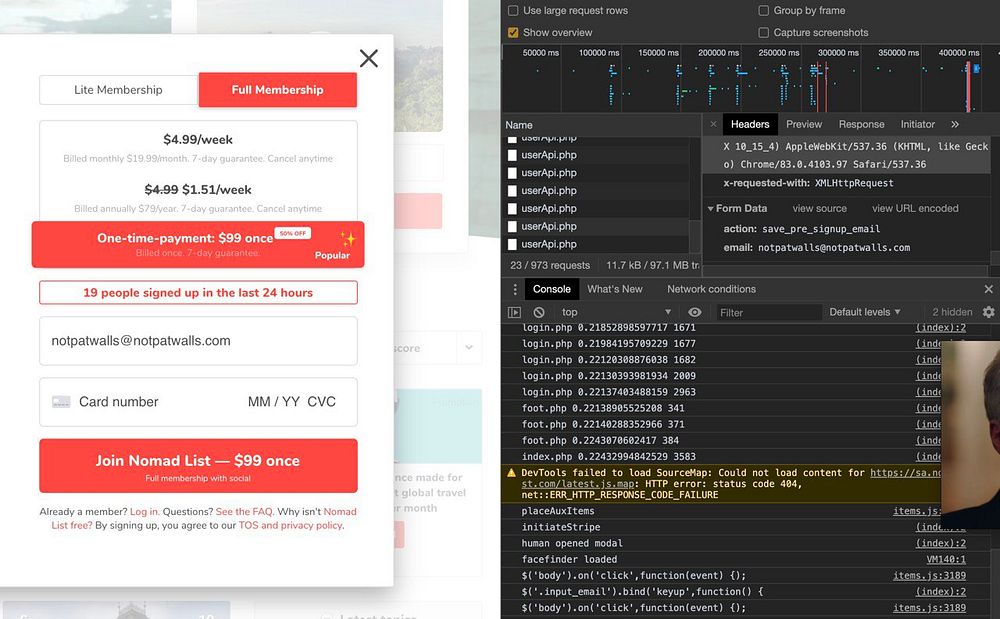Open Default levels dropdown
This screenshot has height=619, width=1000.
click(x=865, y=312)
